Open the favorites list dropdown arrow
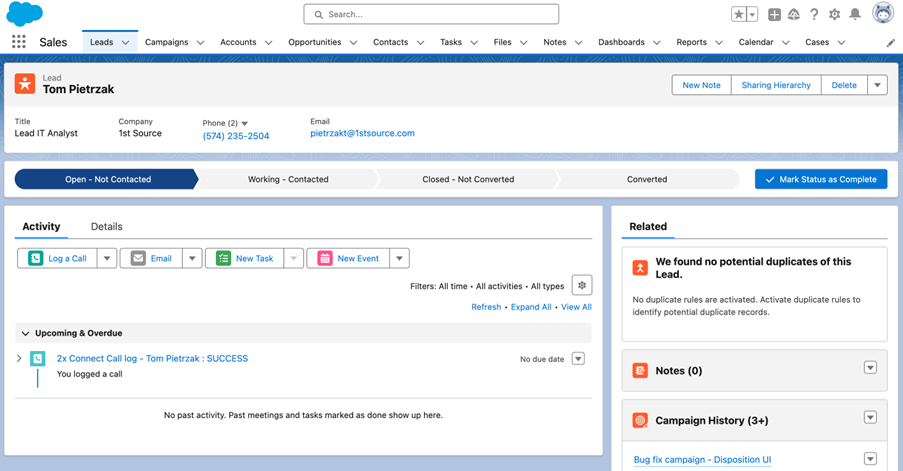Image resolution: width=903 pixels, height=471 pixels. [x=752, y=14]
